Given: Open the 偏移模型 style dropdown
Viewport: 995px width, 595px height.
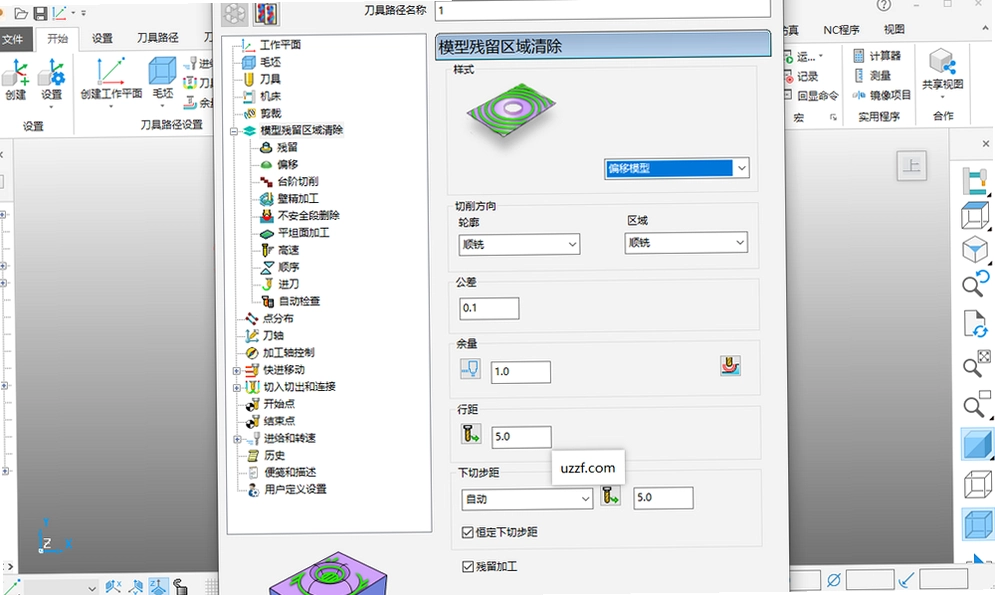Looking at the screenshot, I should (676, 168).
